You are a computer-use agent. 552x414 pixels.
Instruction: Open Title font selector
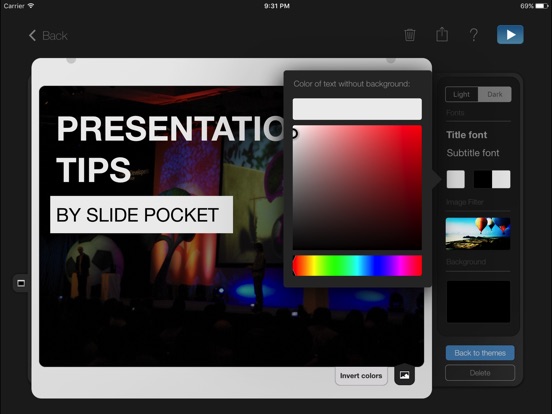click(466, 135)
